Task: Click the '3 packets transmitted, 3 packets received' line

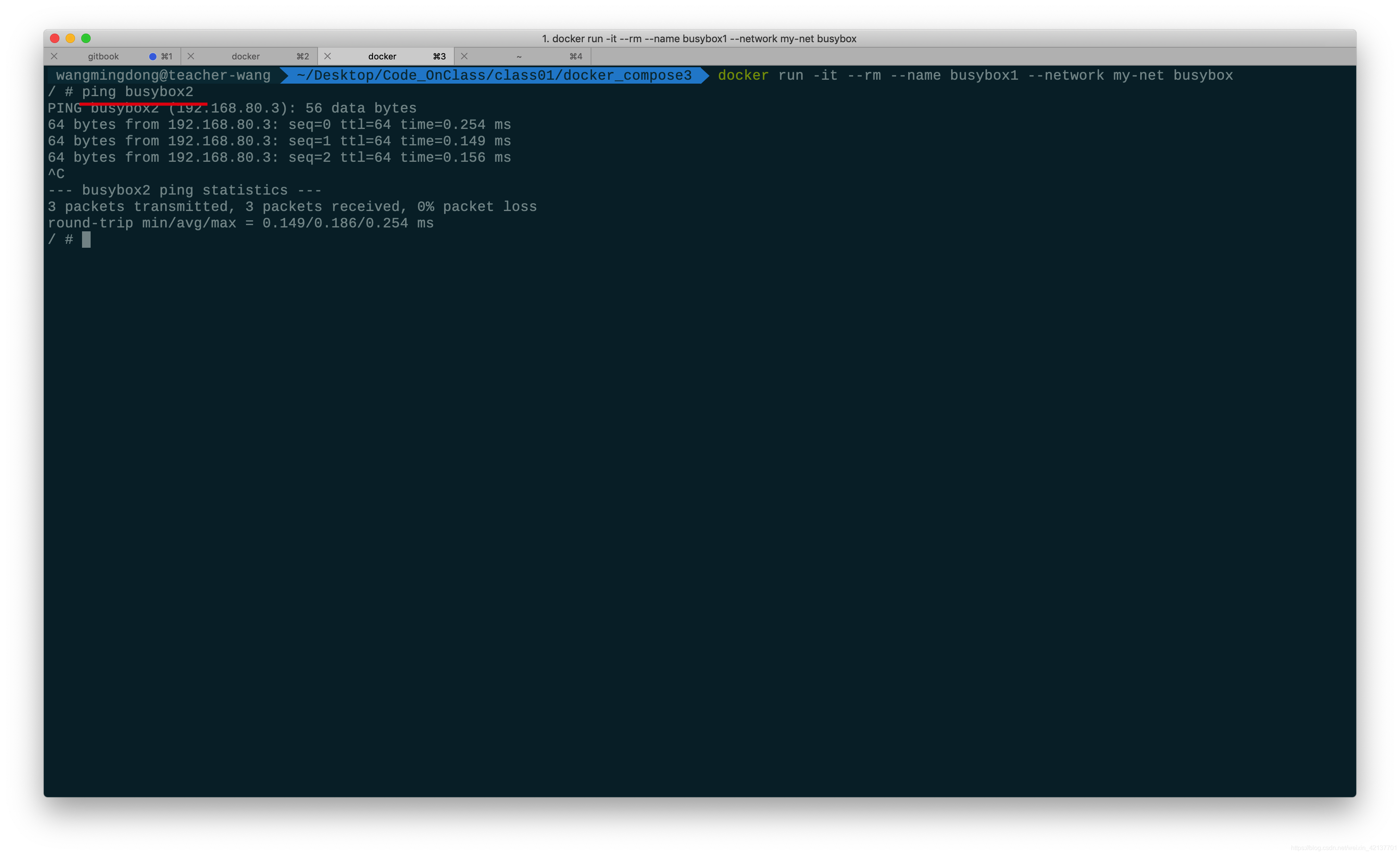Action: pyautogui.click(x=292, y=207)
